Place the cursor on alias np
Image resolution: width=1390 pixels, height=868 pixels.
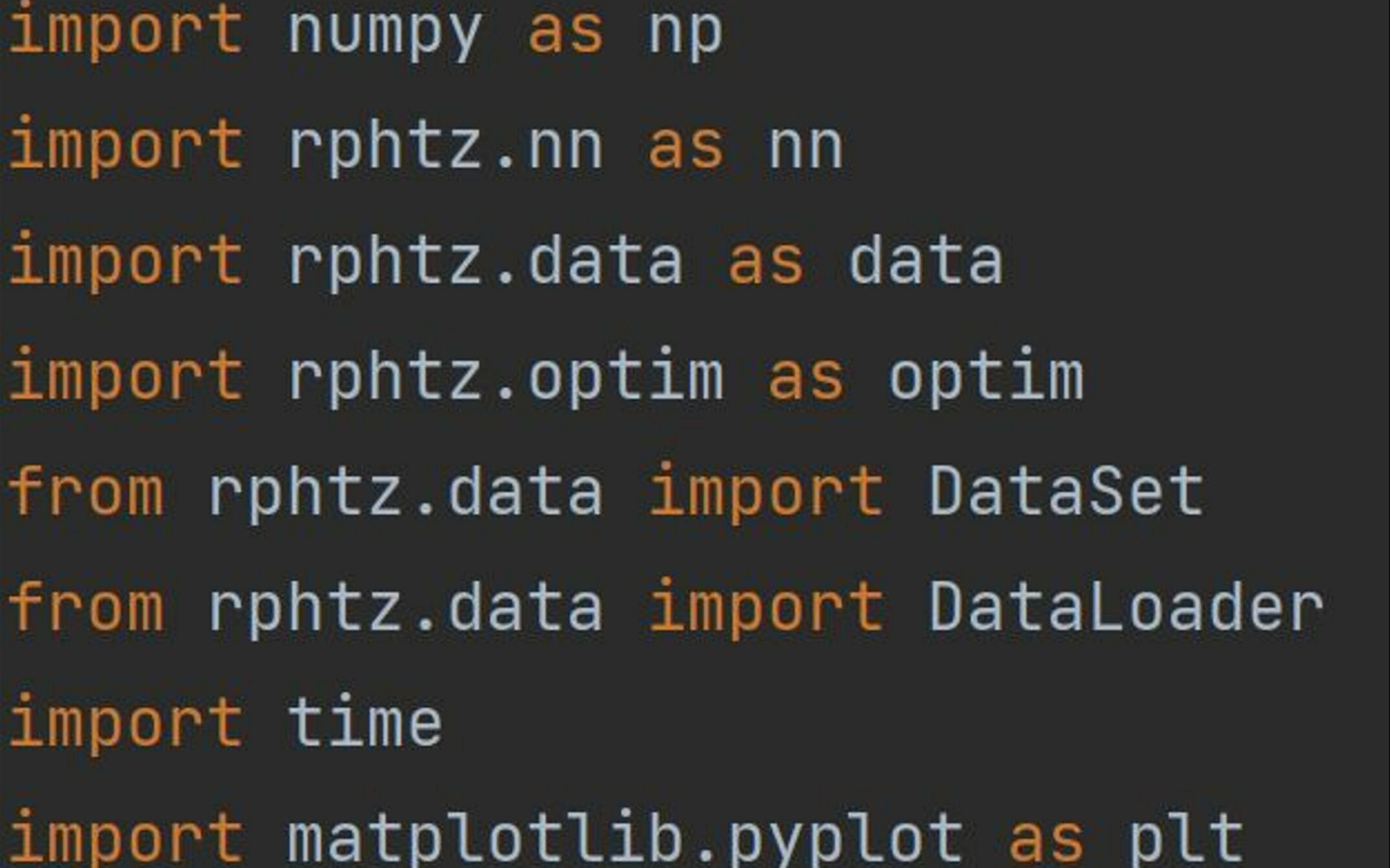686,36
